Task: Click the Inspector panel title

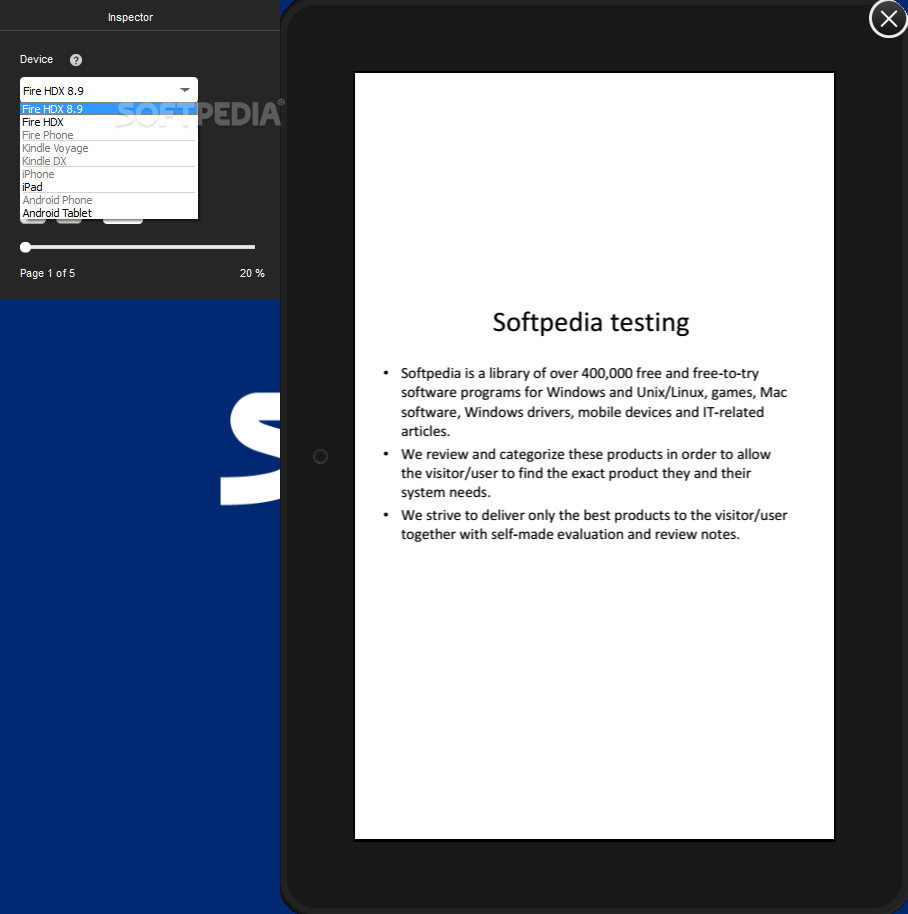Action: pos(130,17)
